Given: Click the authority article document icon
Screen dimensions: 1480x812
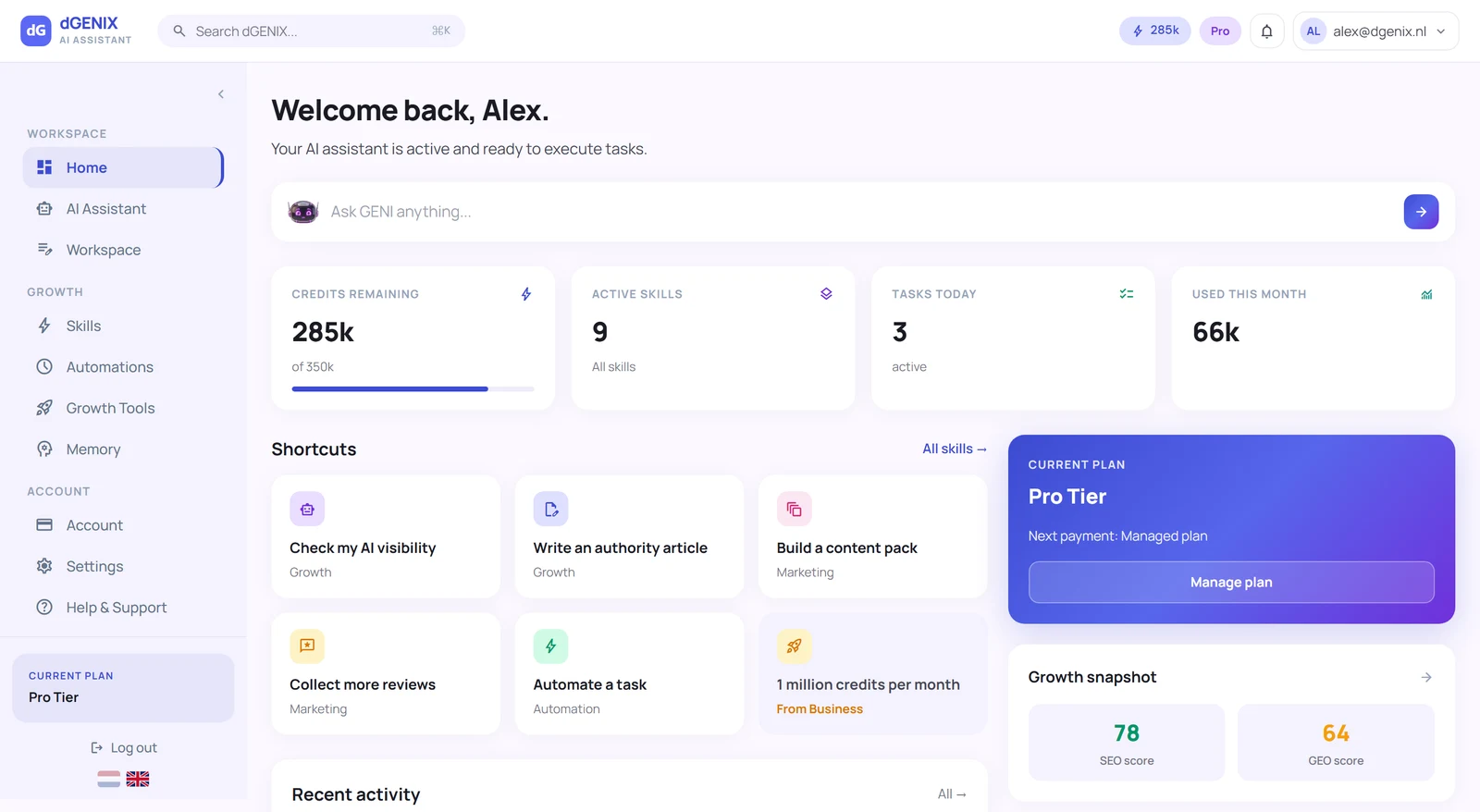Looking at the screenshot, I should coord(550,510).
